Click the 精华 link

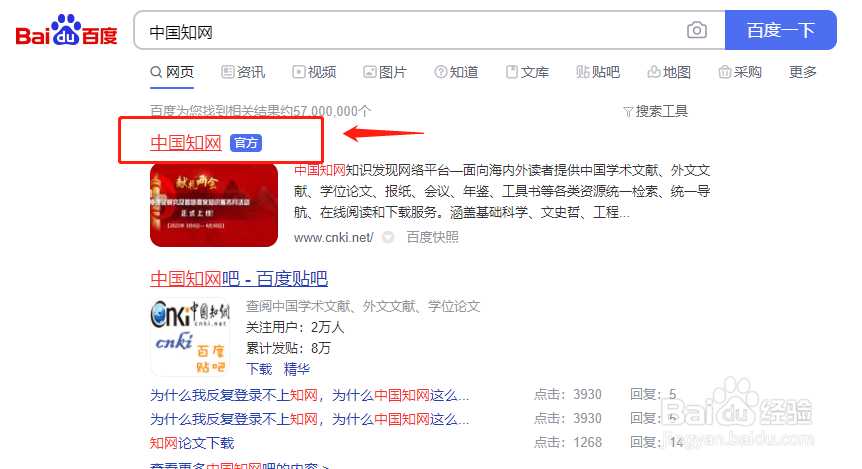pyautogui.click(x=297, y=369)
